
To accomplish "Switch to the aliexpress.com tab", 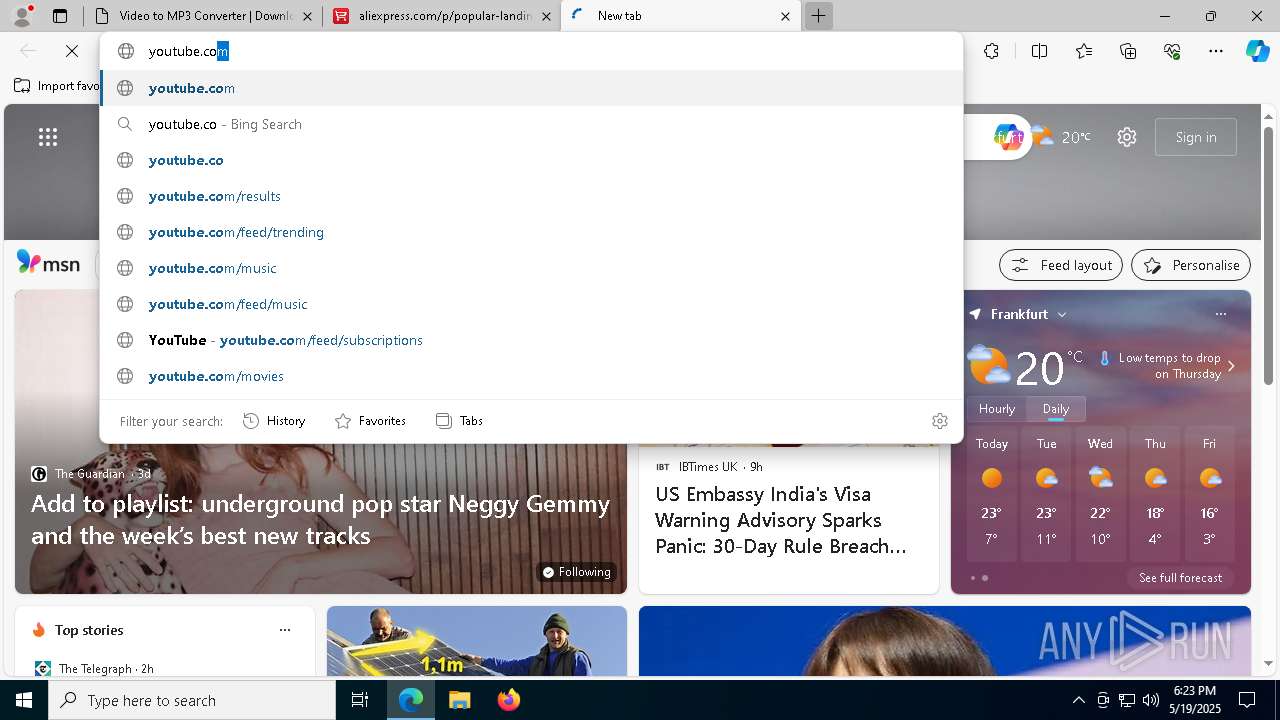I will [x=442, y=16].
